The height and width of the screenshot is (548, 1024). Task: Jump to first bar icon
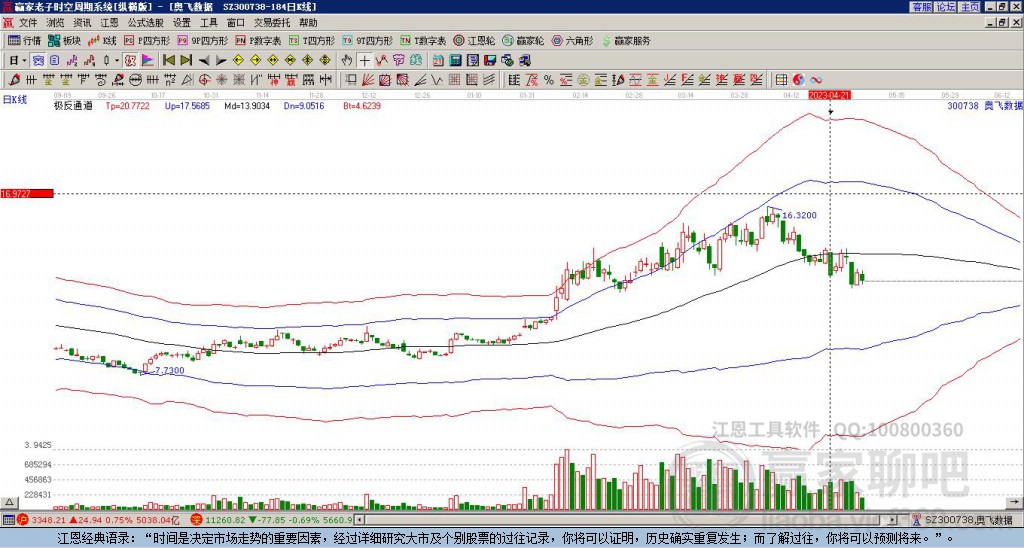tap(168, 60)
